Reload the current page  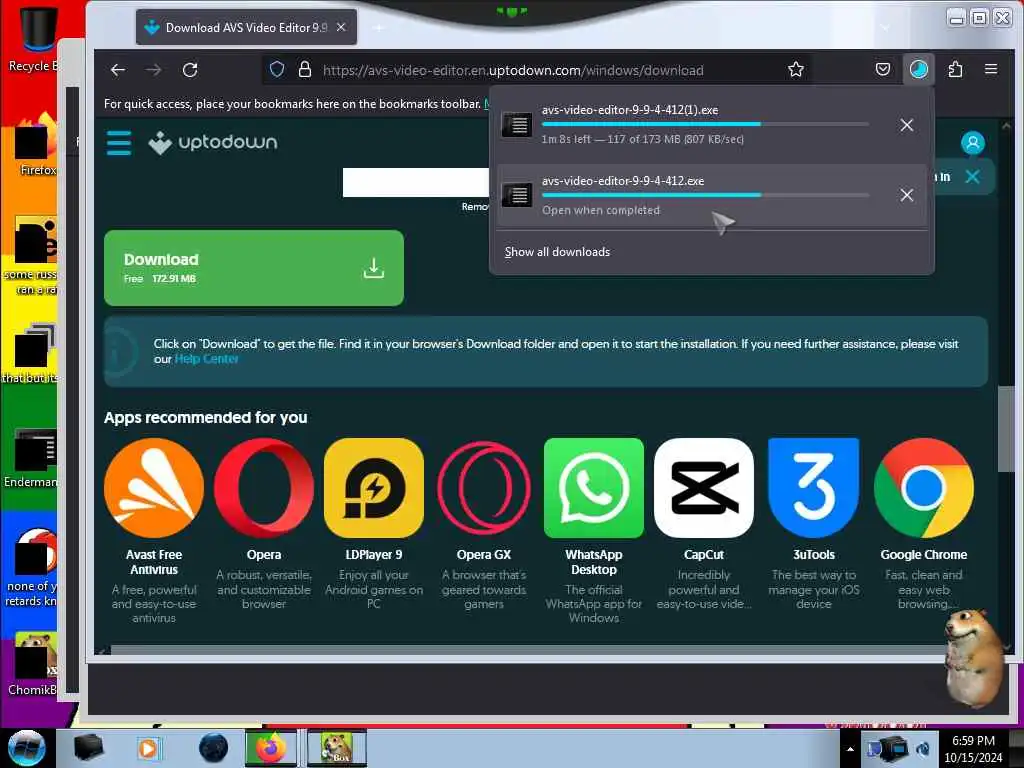click(x=190, y=70)
